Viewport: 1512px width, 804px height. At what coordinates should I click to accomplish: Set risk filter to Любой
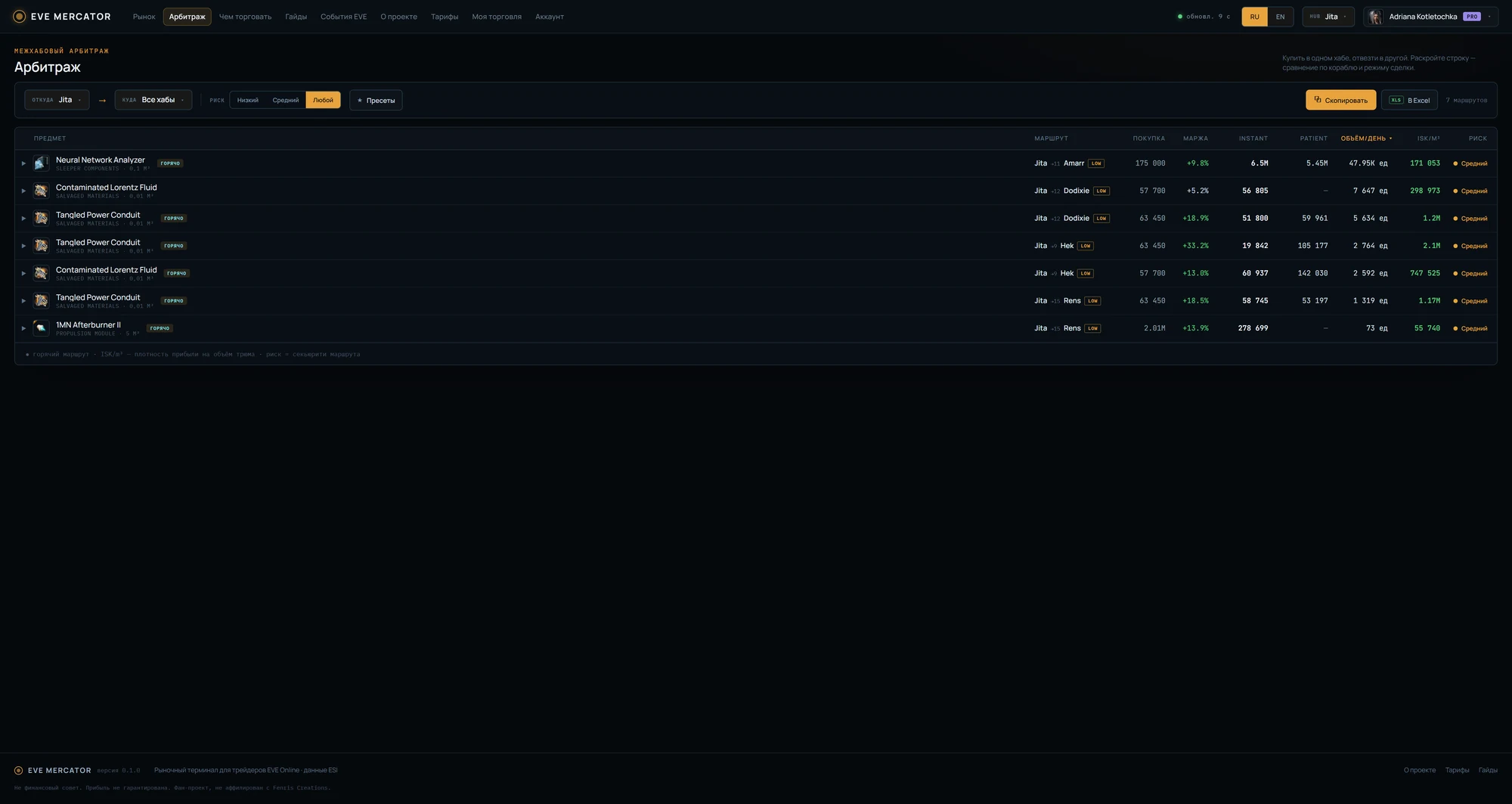tap(323, 100)
